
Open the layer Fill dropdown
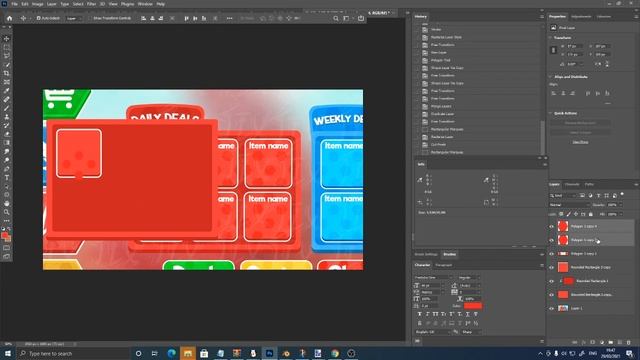click(x=620, y=214)
